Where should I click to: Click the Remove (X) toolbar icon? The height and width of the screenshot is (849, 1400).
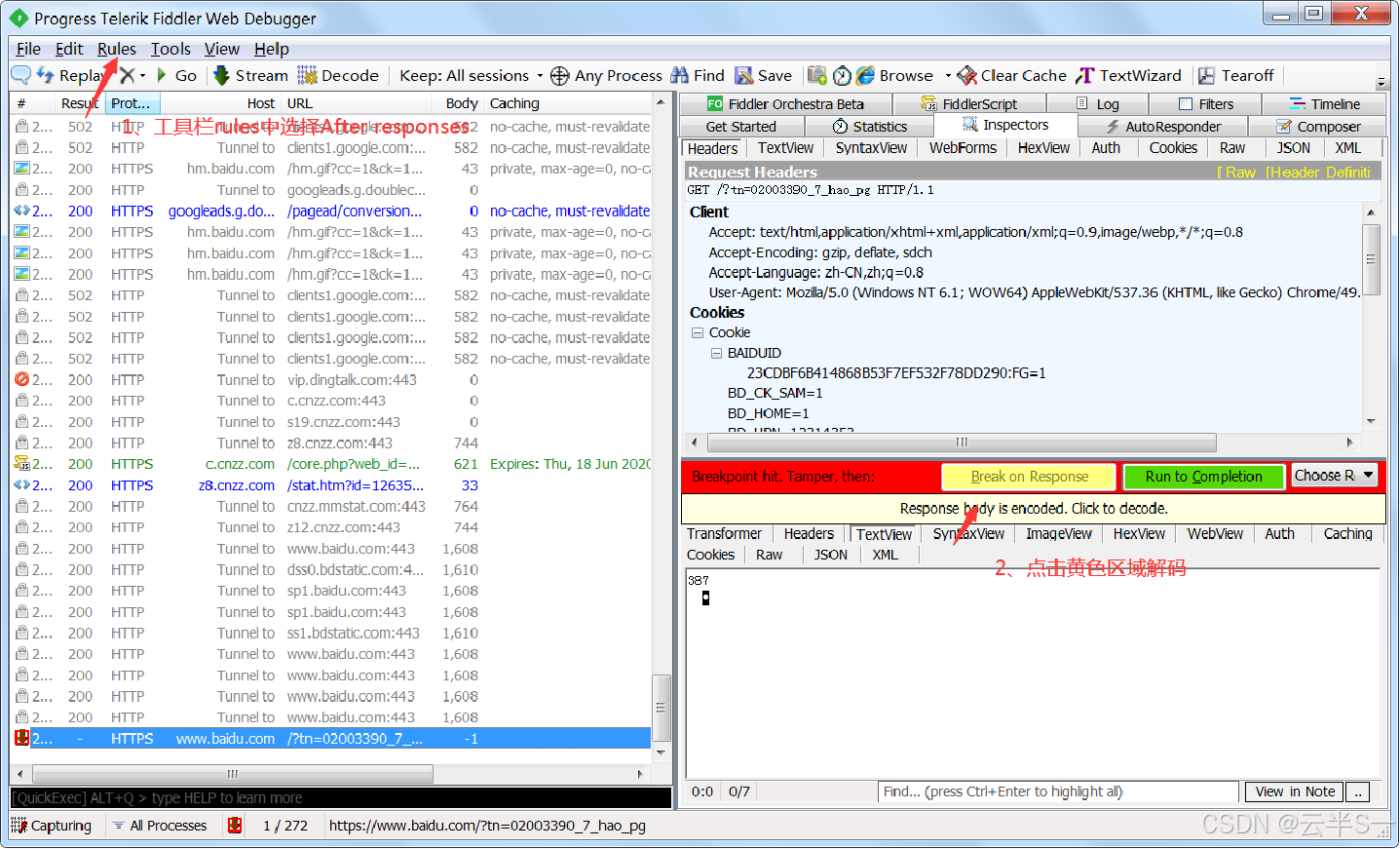click(x=127, y=75)
